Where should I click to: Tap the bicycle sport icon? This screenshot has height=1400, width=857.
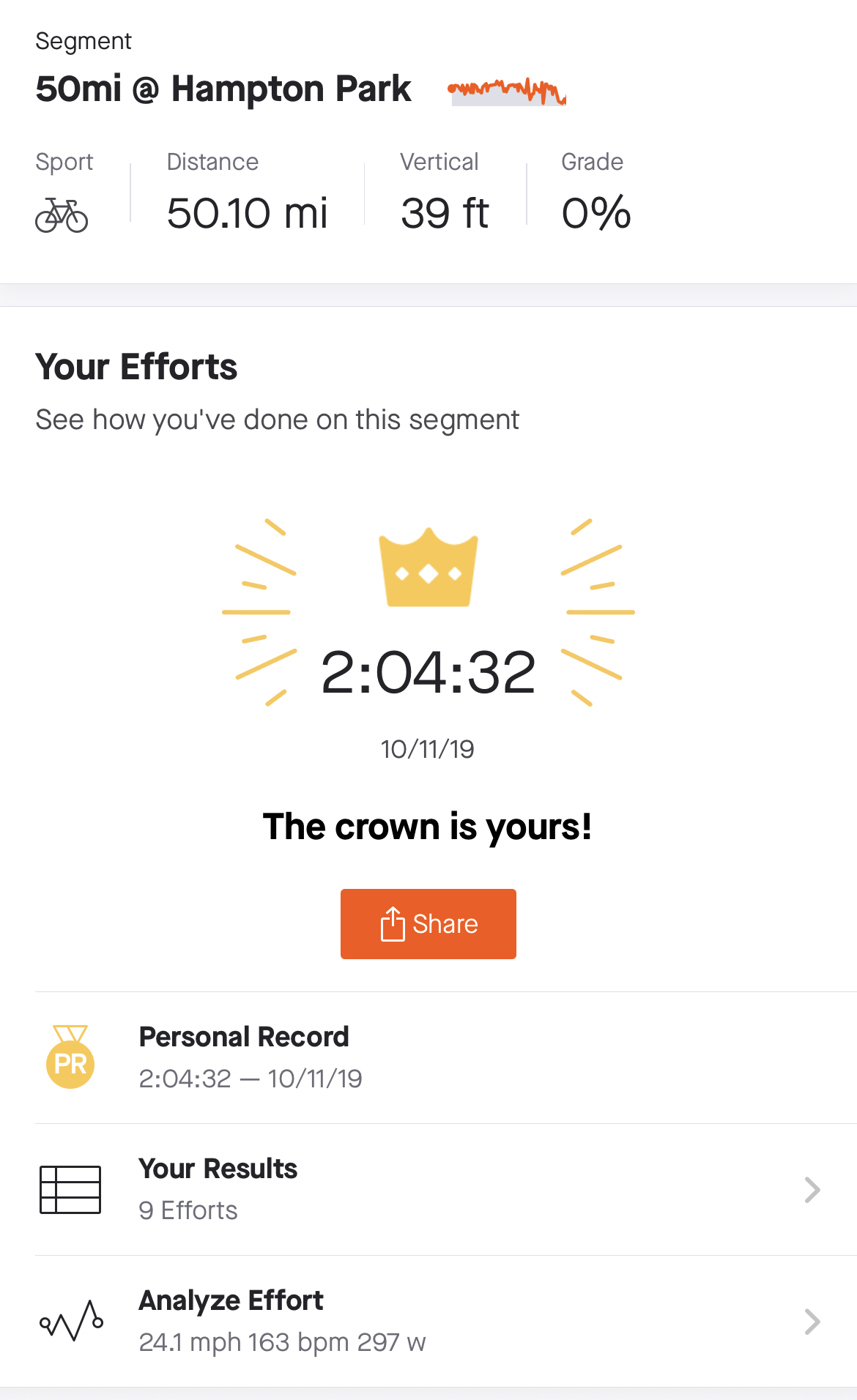tap(62, 215)
